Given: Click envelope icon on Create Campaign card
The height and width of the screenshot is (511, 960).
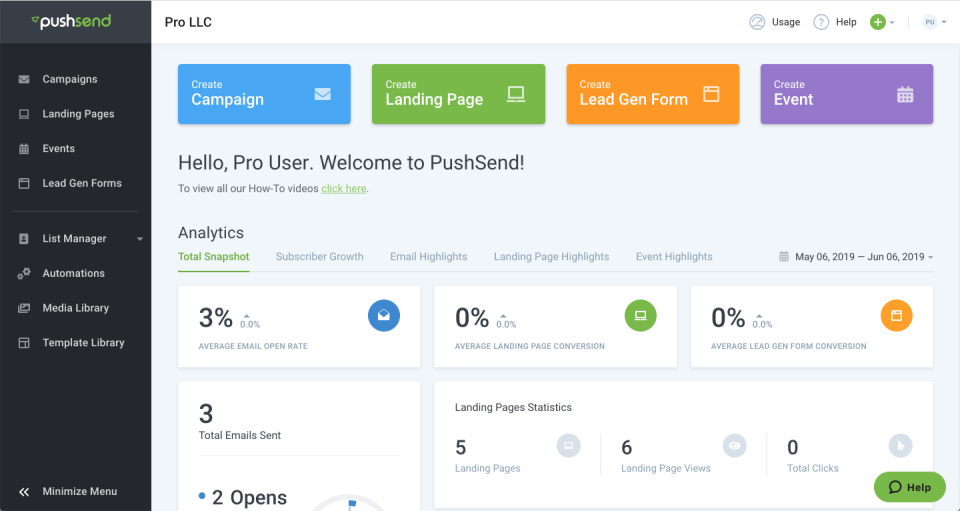Looking at the screenshot, I should coord(323,94).
